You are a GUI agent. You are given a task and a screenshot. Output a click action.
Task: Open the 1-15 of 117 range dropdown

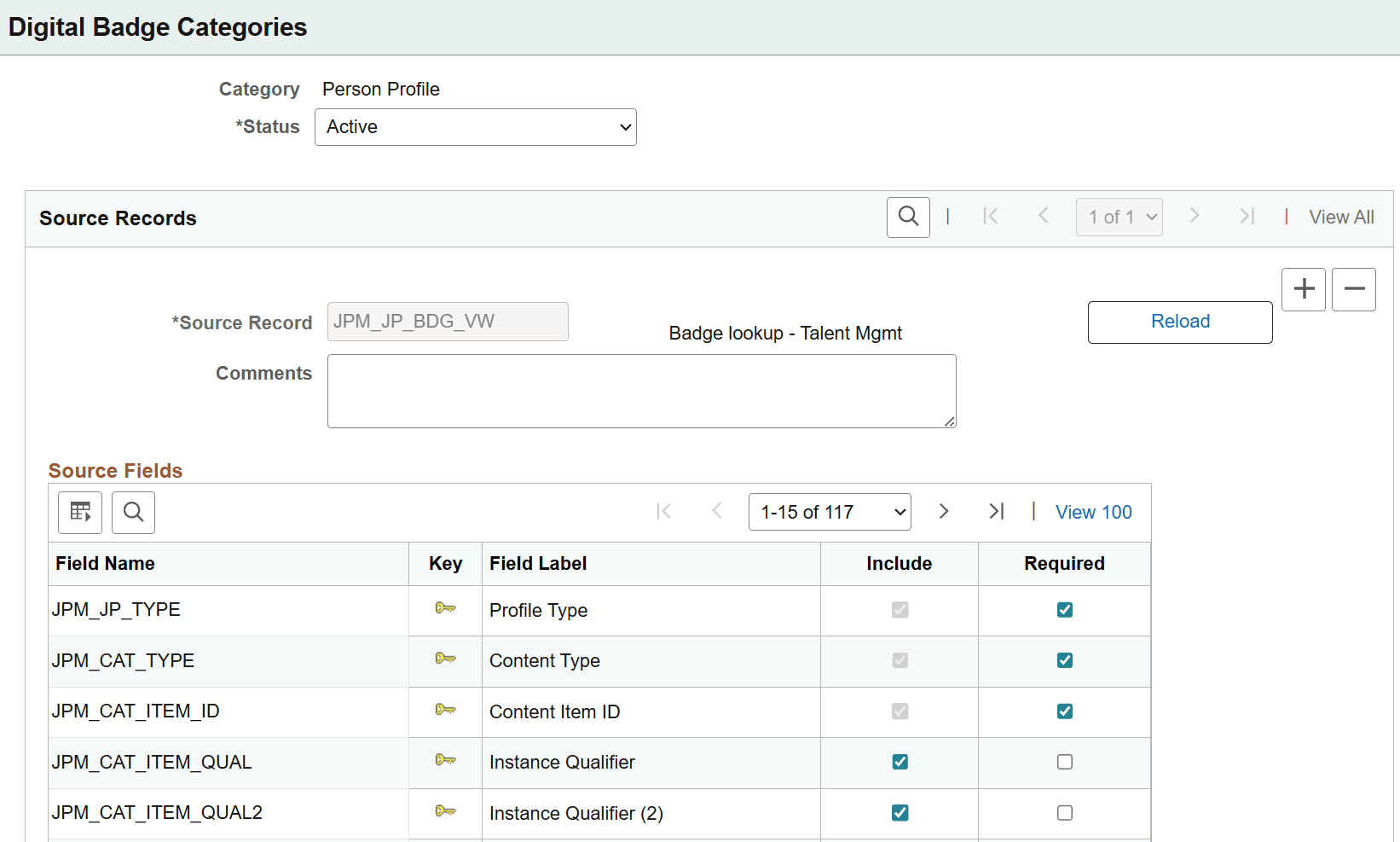point(830,512)
